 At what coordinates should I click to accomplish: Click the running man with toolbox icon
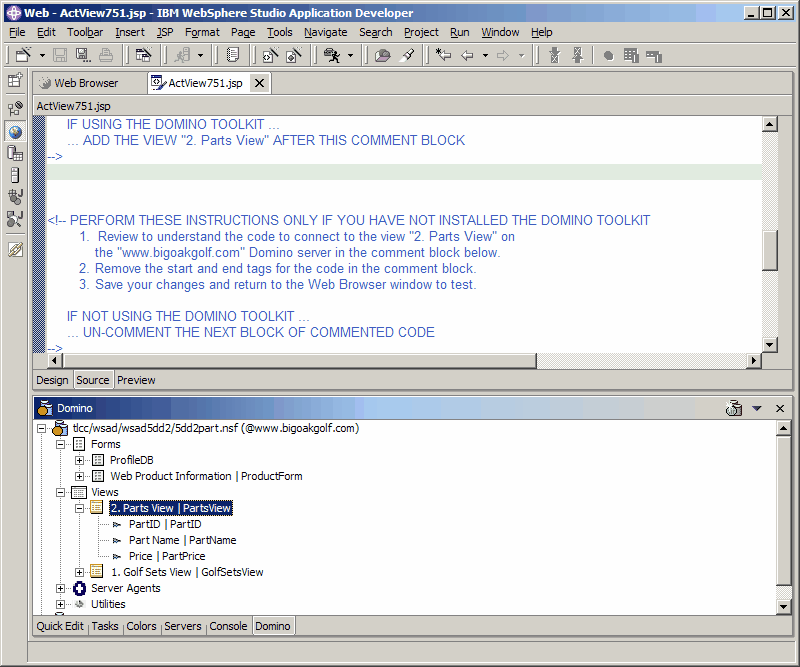332,55
